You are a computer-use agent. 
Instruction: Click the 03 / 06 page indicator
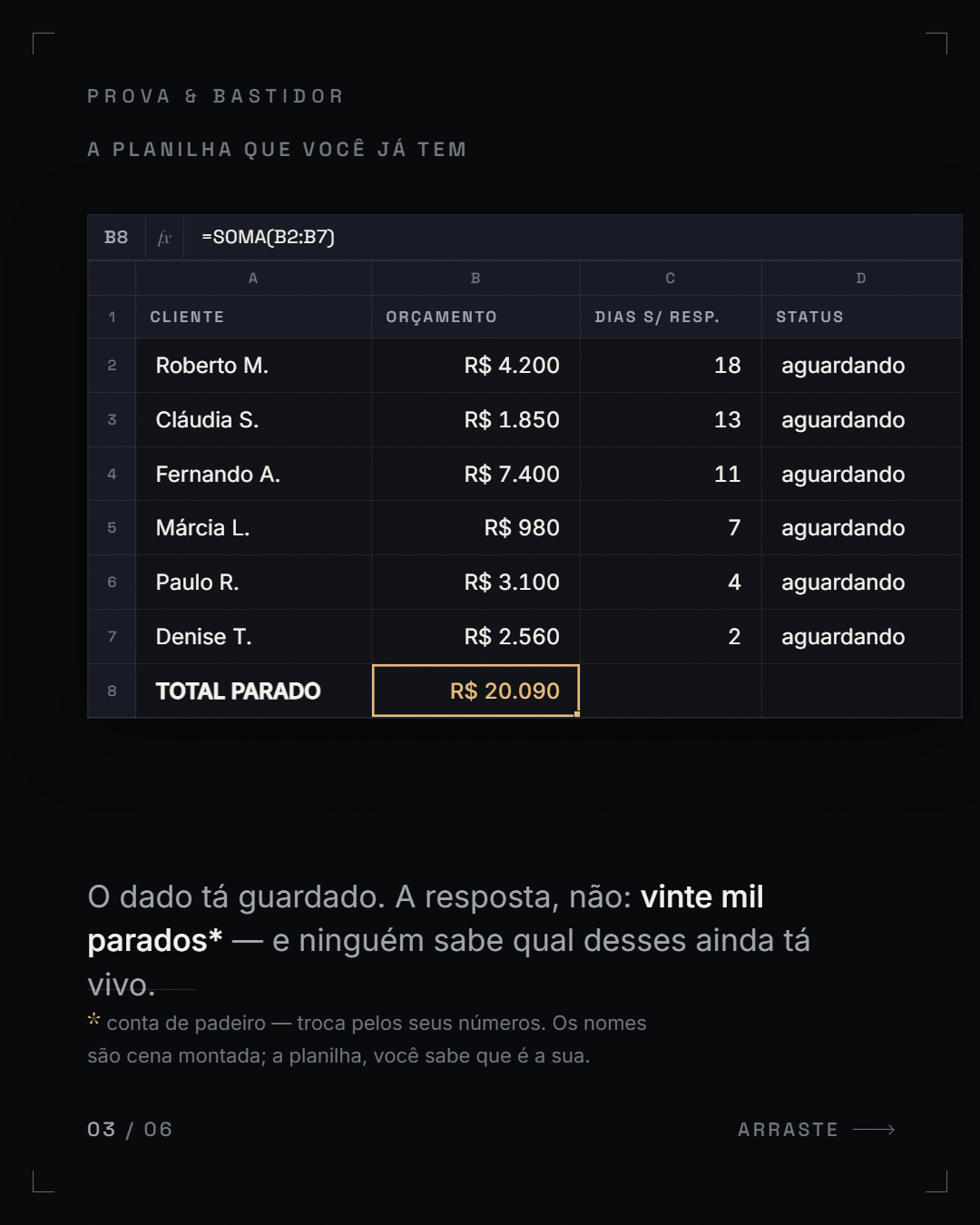pos(130,1130)
